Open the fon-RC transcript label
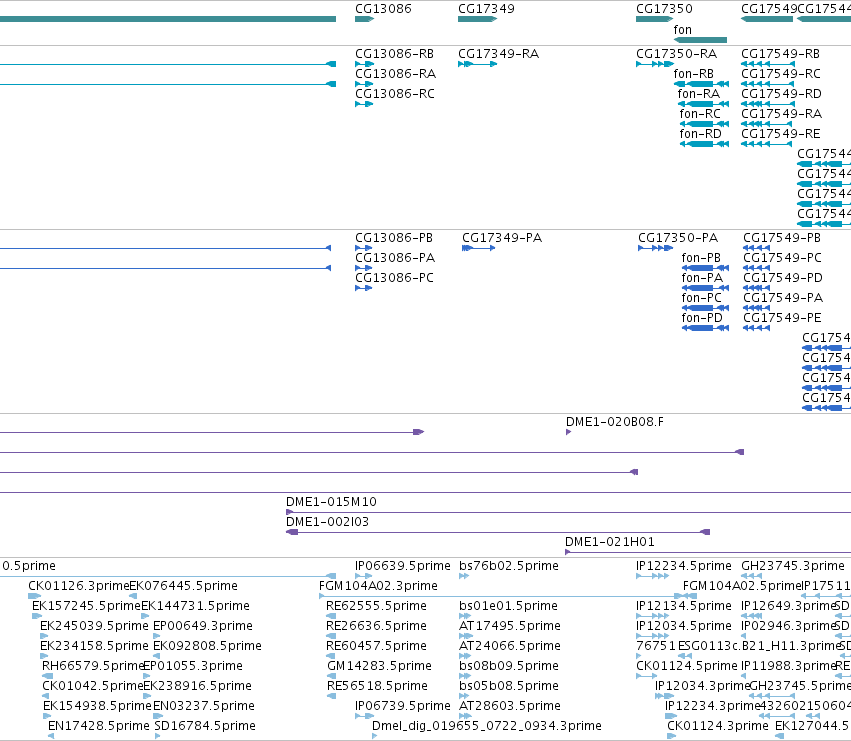851x741 pixels. pyautogui.click(x=700, y=114)
